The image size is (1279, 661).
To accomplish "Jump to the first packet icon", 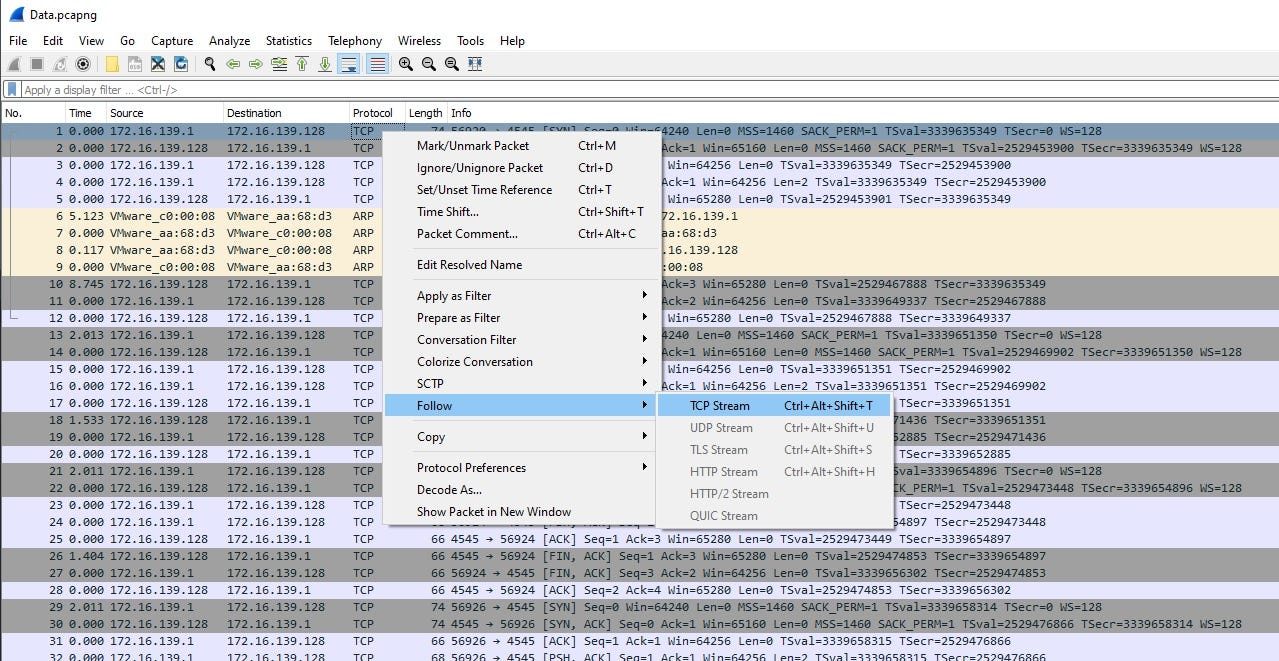I will pos(302,64).
